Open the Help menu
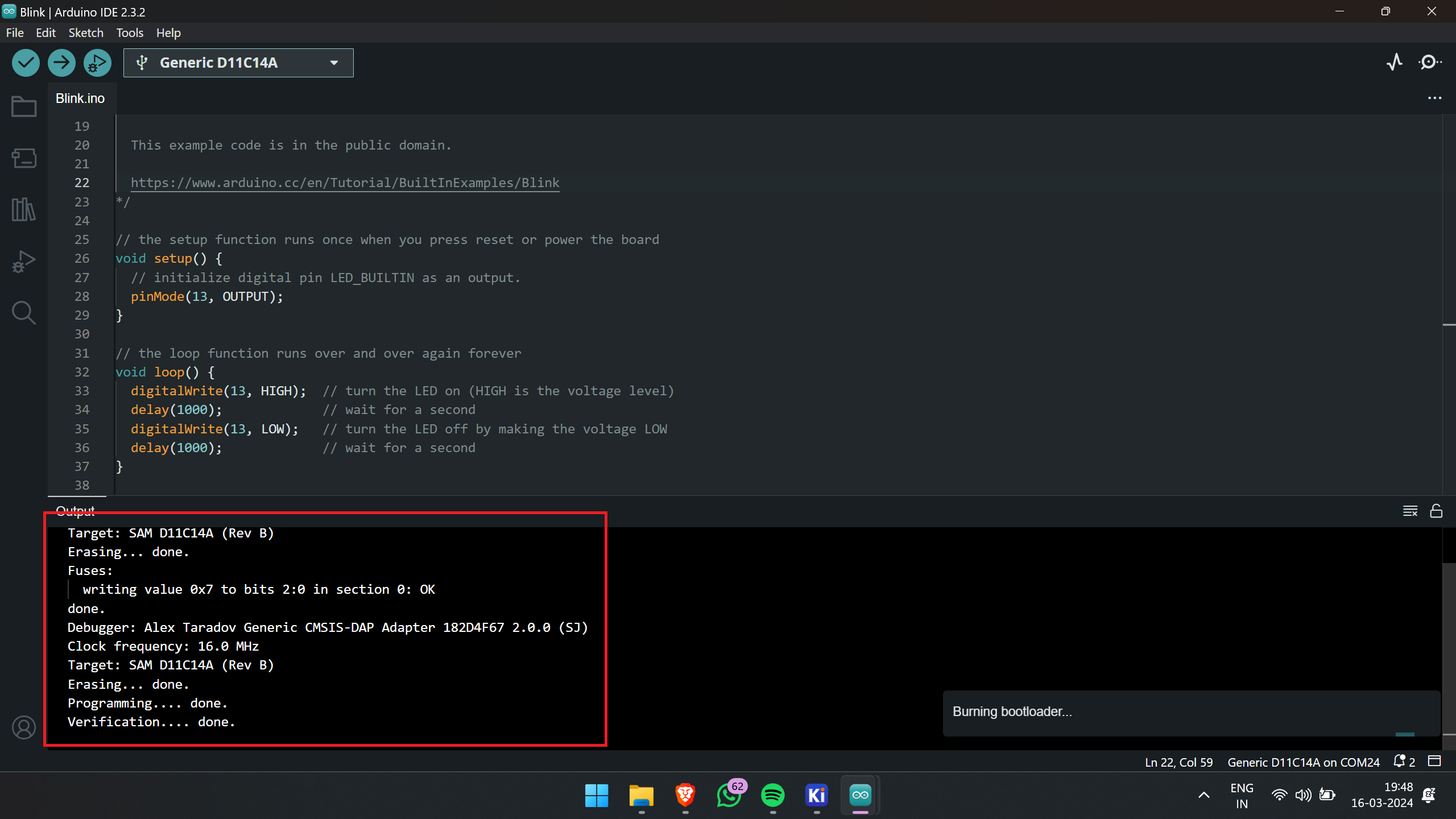The width and height of the screenshot is (1456, 819). [168, 33]
